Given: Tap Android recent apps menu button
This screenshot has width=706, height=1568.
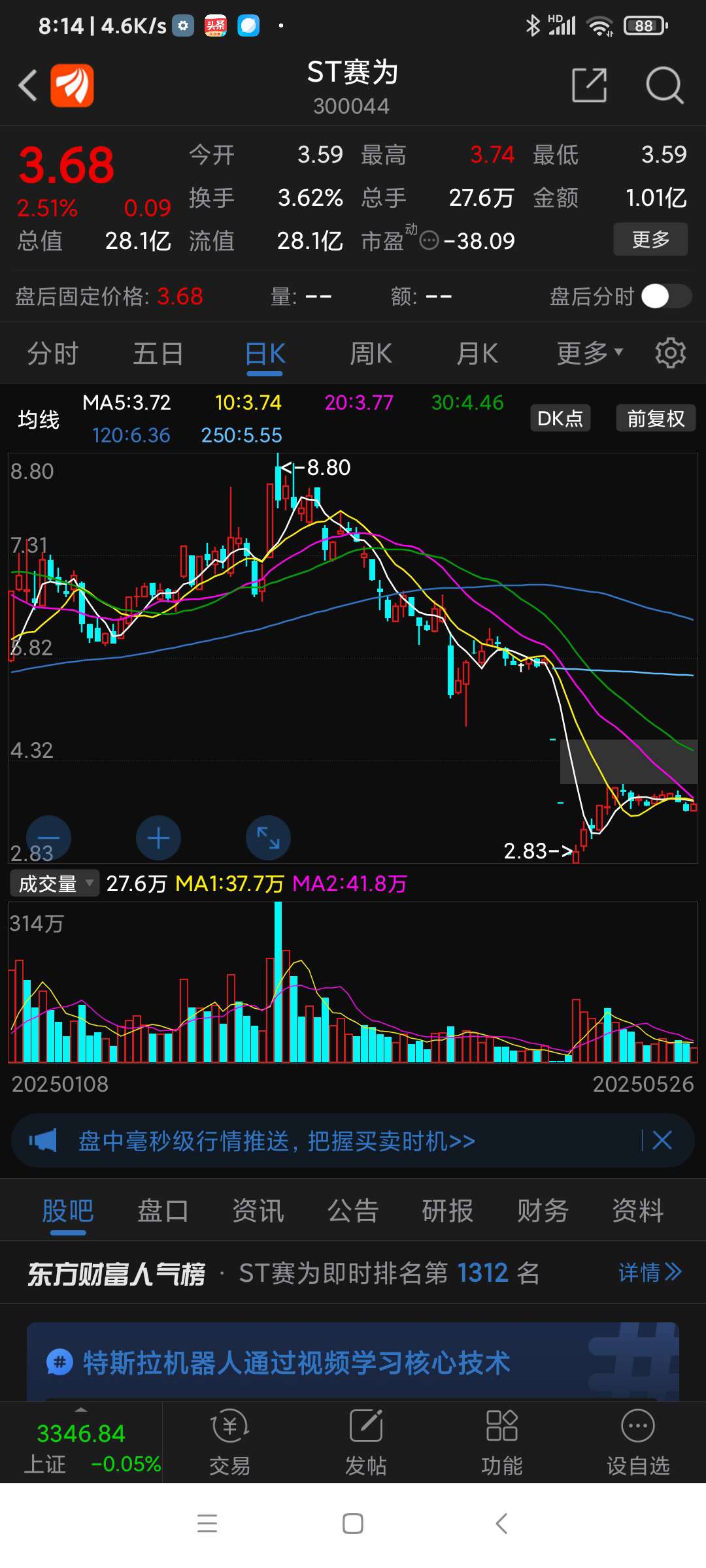Looking at the screenshot, I should 207,1524.
